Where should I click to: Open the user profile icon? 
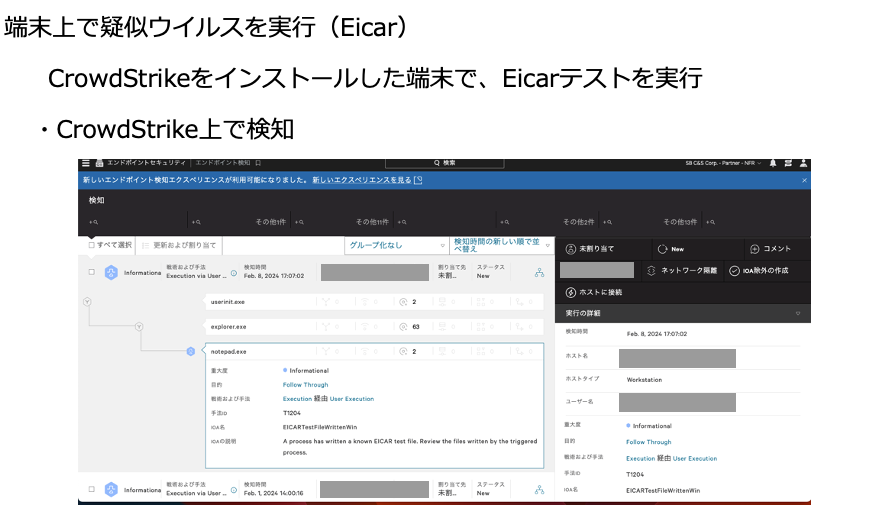coord(803,163)
